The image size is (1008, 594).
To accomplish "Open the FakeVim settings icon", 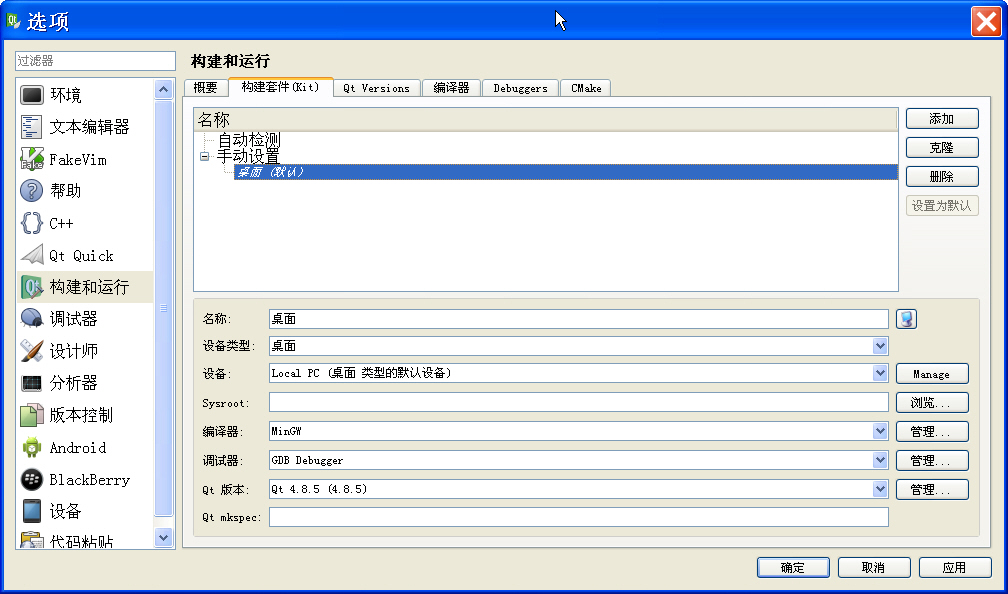I will click(32, 159).
